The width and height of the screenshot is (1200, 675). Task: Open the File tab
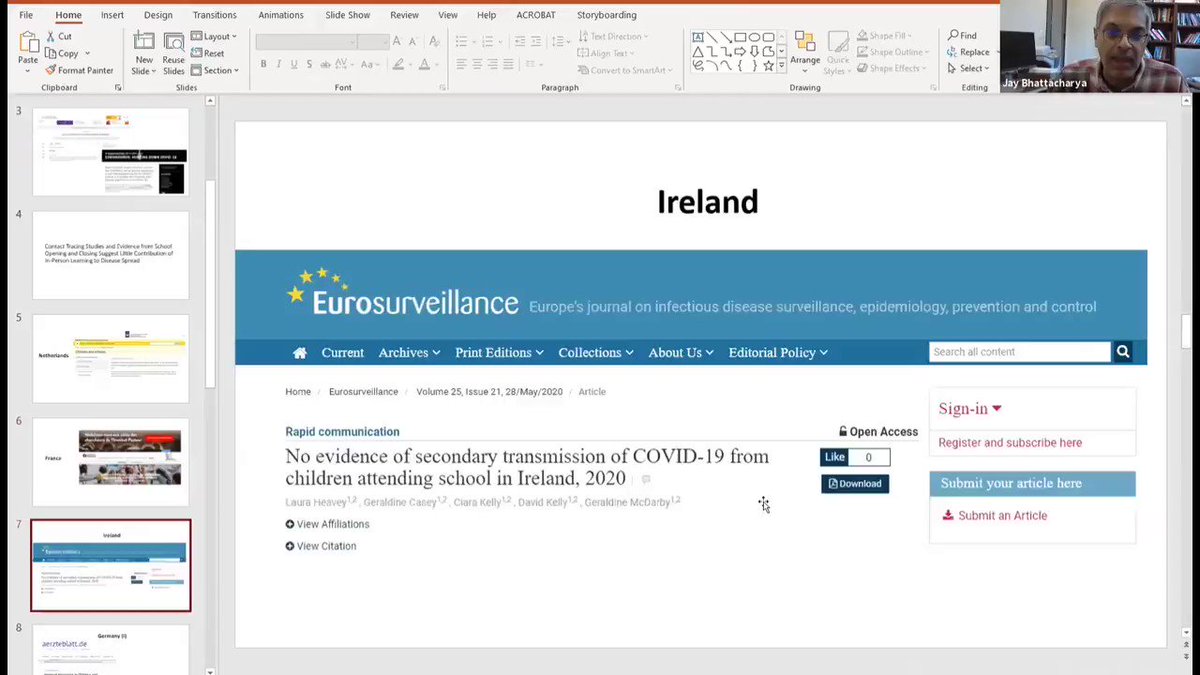point(26,15)
